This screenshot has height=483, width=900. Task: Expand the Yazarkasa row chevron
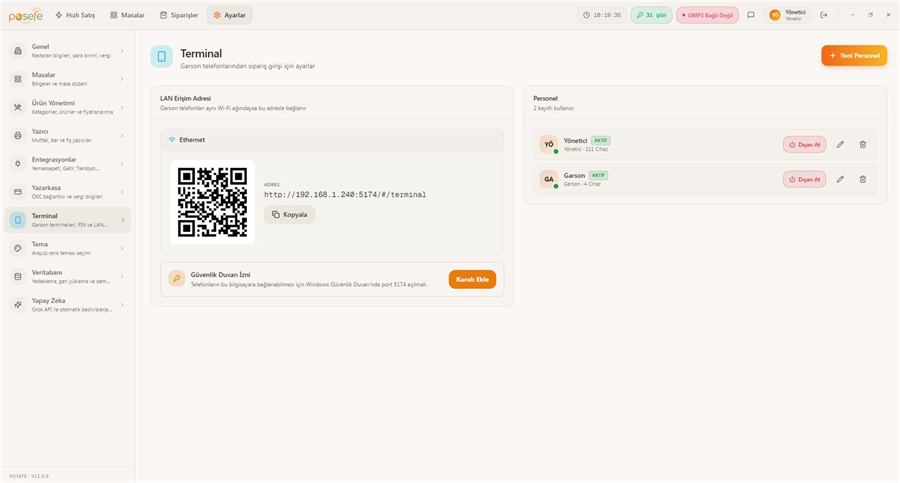(122, 192)
